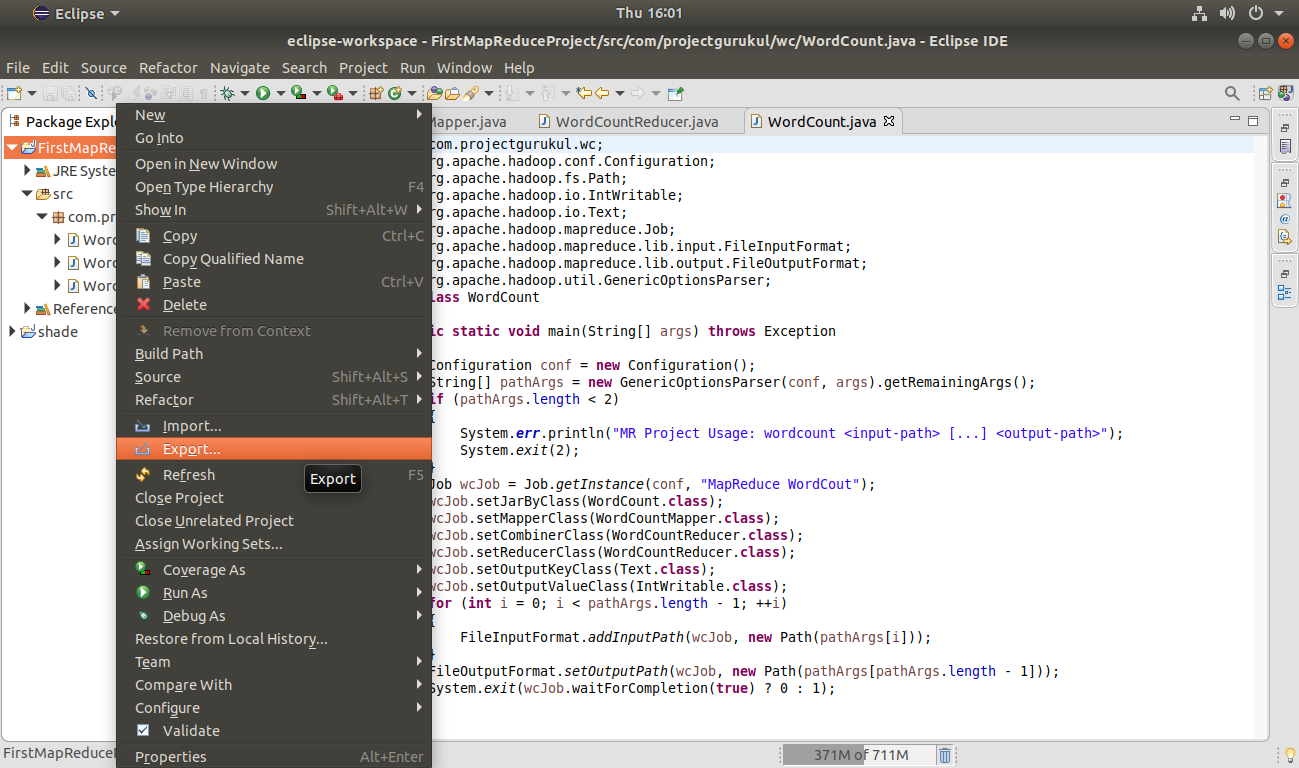1299x768 pixels.
Task: Click the magnifier Quick Access icon
Action: [x=1232, y=93]
